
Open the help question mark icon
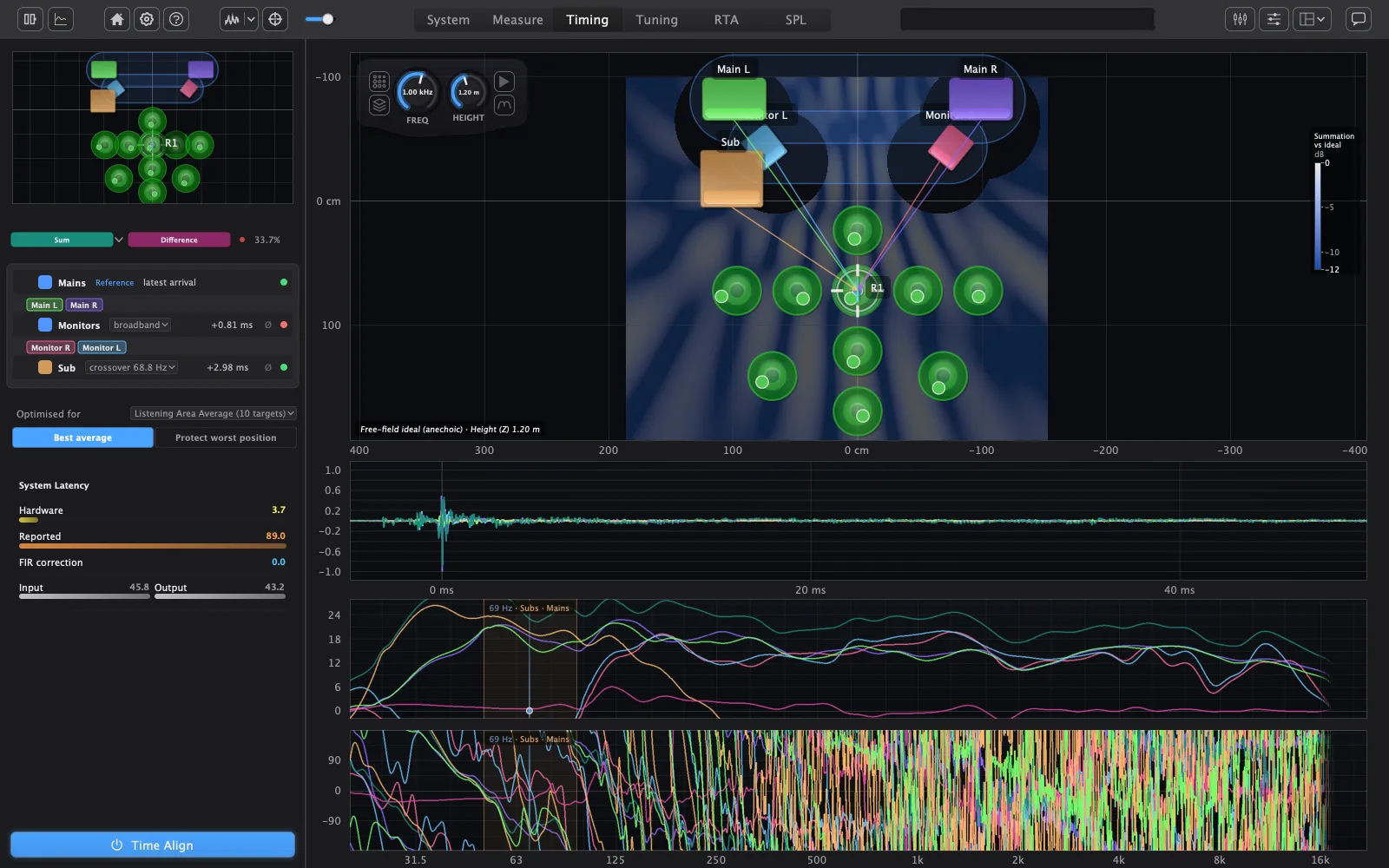176,19
